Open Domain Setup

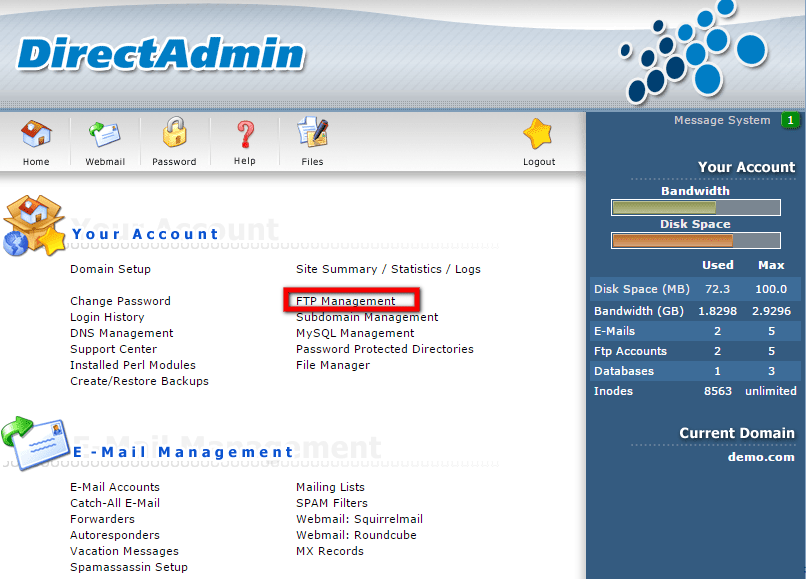point(110,269)
